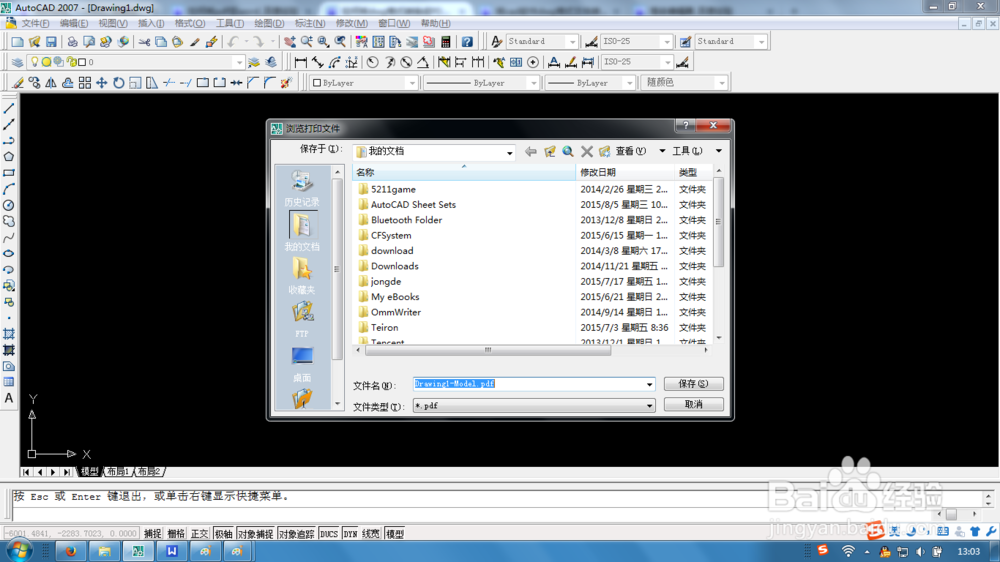Viewport: 1000px width, 562px height.
Task: Toggle DYN dynamic input in status bar
Action: [x=351, y=534]
